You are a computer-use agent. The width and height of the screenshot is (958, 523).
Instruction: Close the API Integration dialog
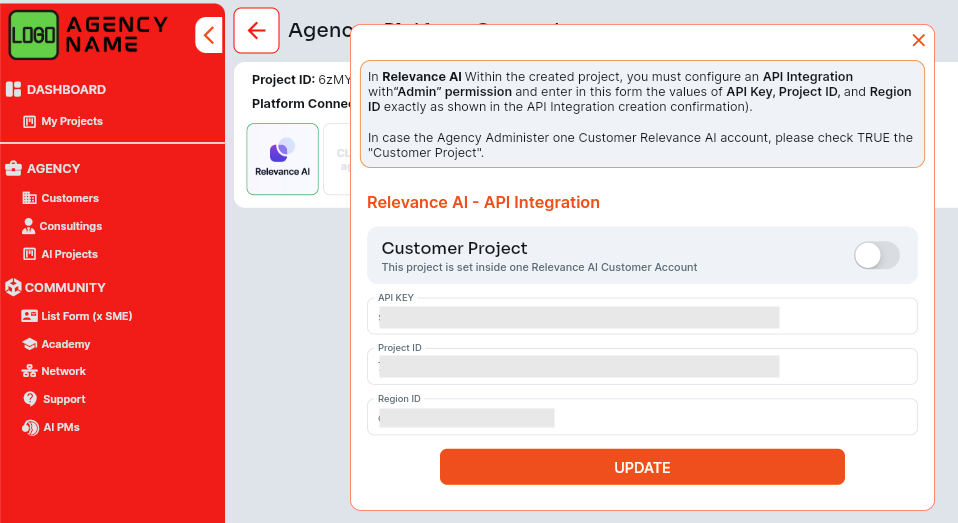(x=918, y=40)
